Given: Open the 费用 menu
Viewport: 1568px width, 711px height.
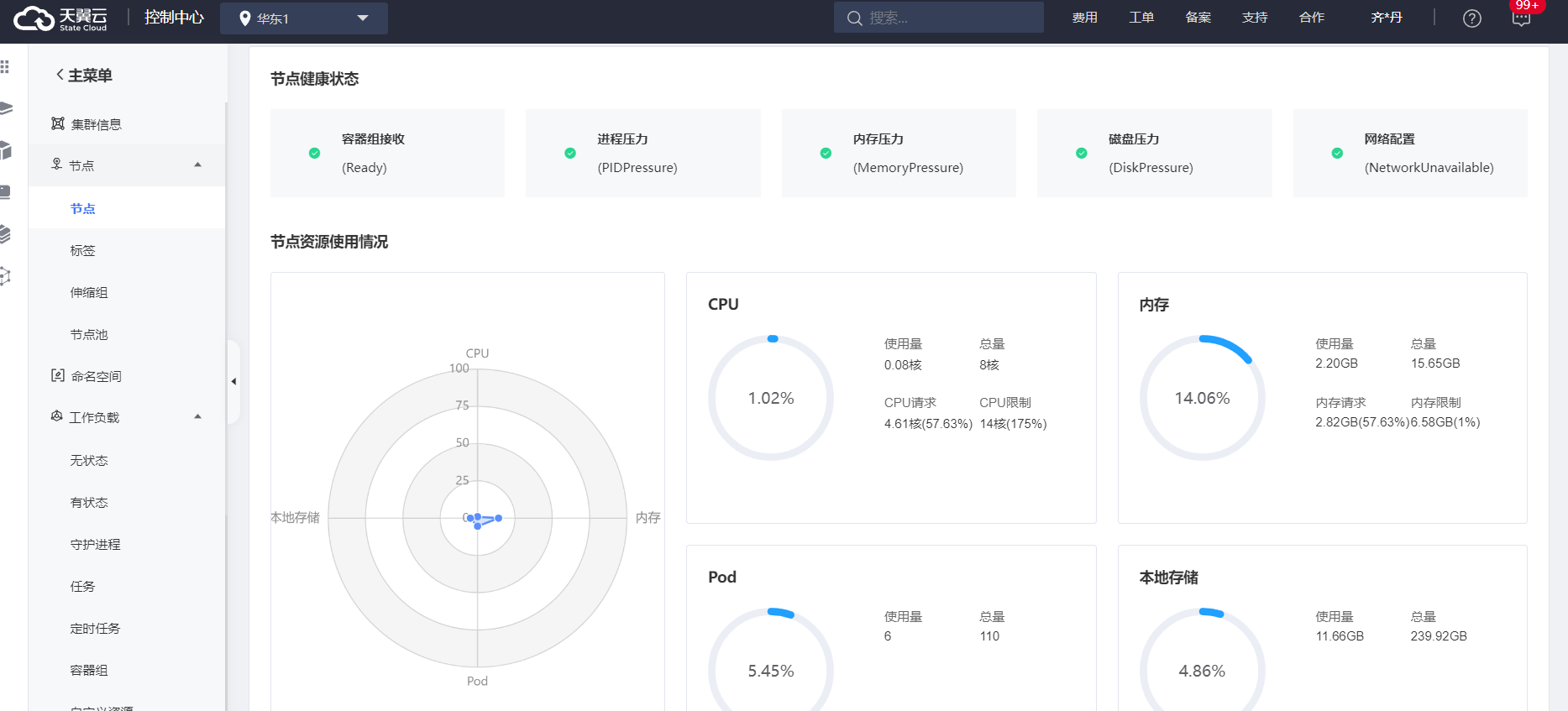Looking at the screenshot, I should (1085, 18).
